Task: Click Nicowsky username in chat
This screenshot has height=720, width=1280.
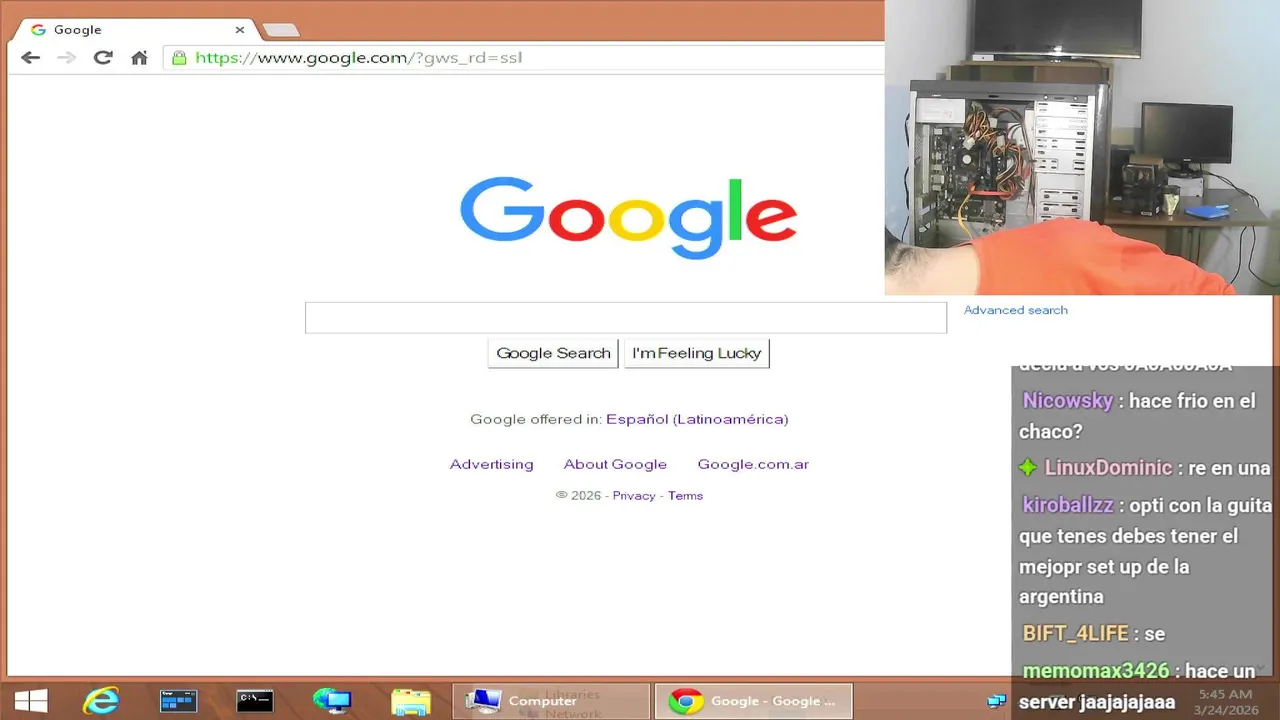Action: tap(1067, 401)
